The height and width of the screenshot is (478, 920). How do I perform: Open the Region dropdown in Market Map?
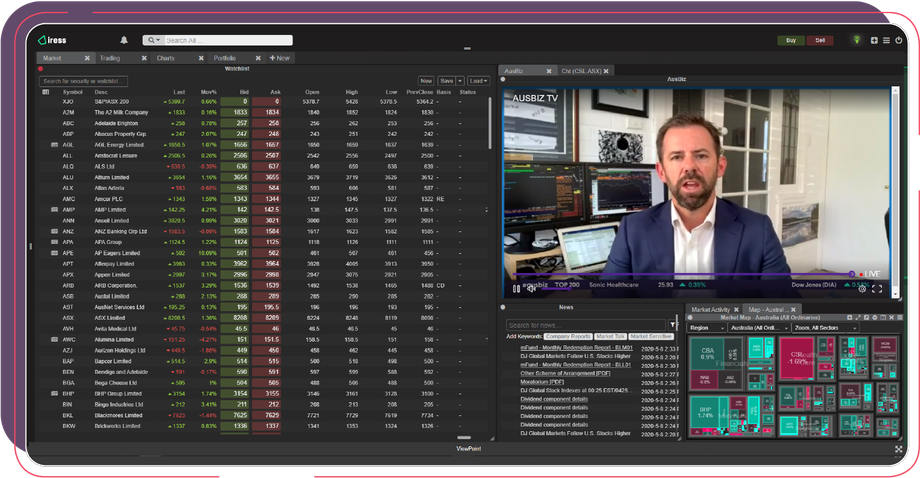(706, 328)
